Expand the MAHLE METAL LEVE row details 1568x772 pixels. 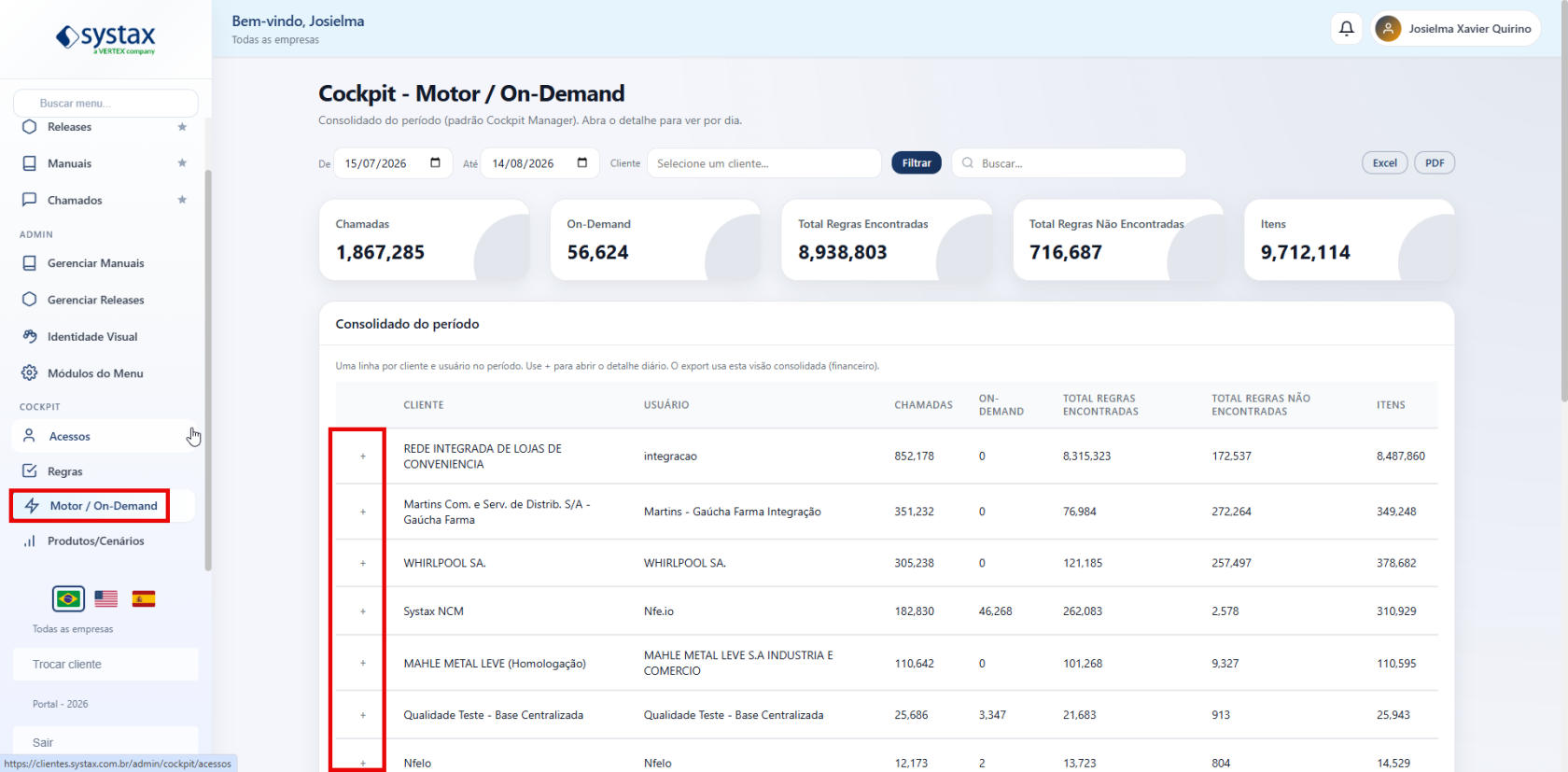click(363, 663)
